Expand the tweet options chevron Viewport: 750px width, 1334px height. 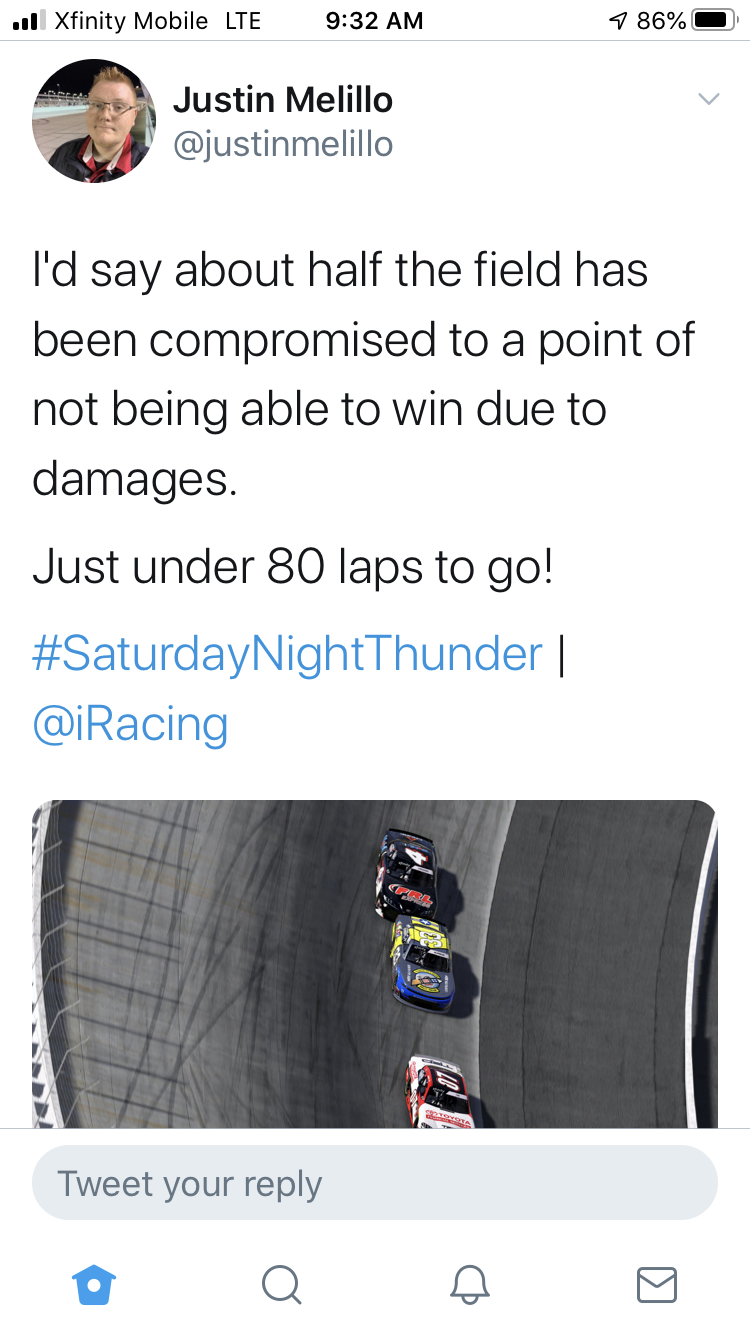[x=708, y=99]
